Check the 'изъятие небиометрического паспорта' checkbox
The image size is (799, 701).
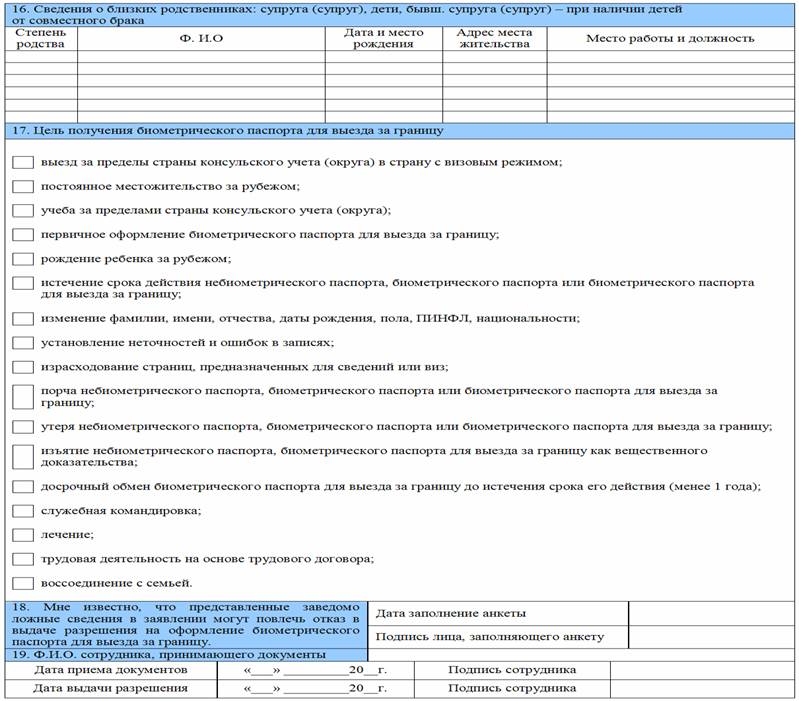click(23, 456)
